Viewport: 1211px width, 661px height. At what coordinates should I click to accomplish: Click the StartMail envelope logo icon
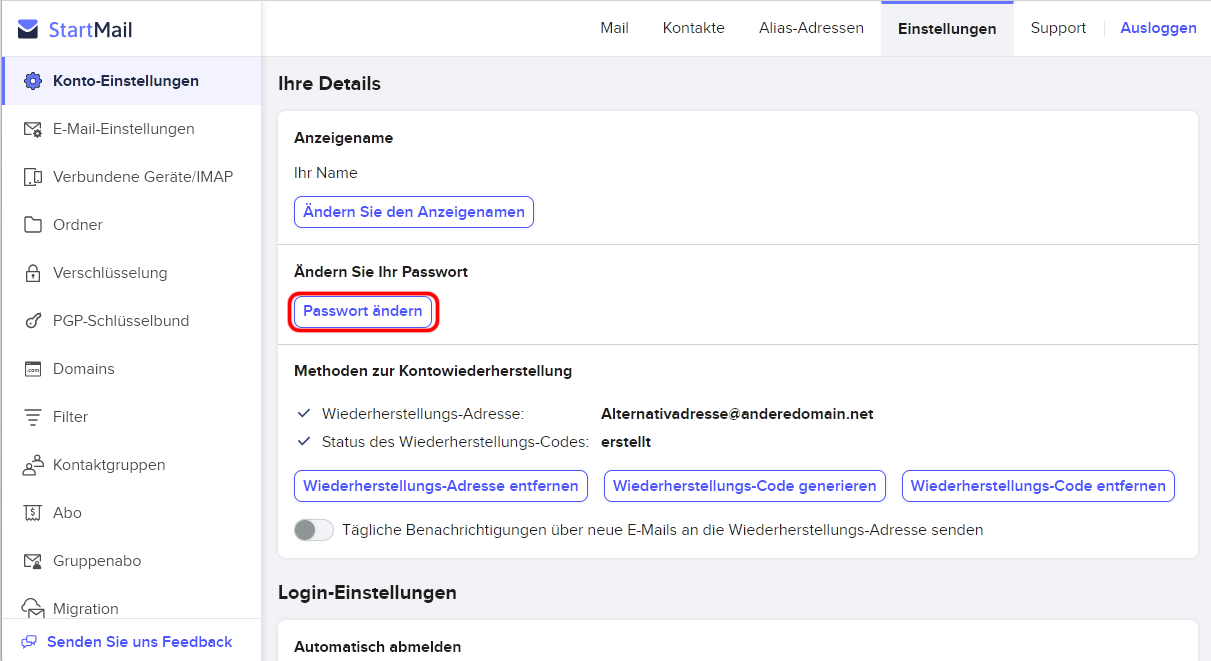tap(28, 29)
